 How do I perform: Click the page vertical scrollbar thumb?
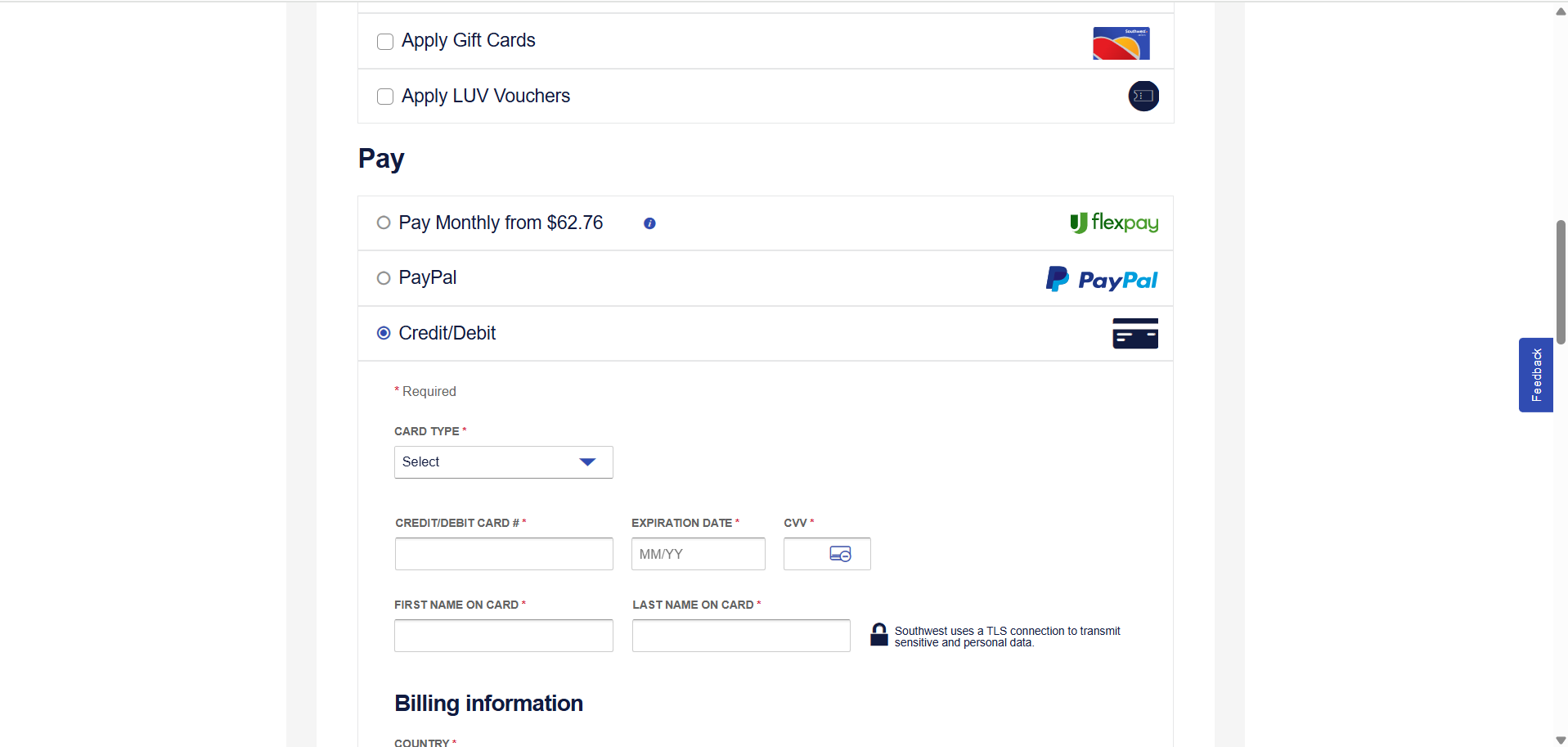click(x=1561, y=282)
